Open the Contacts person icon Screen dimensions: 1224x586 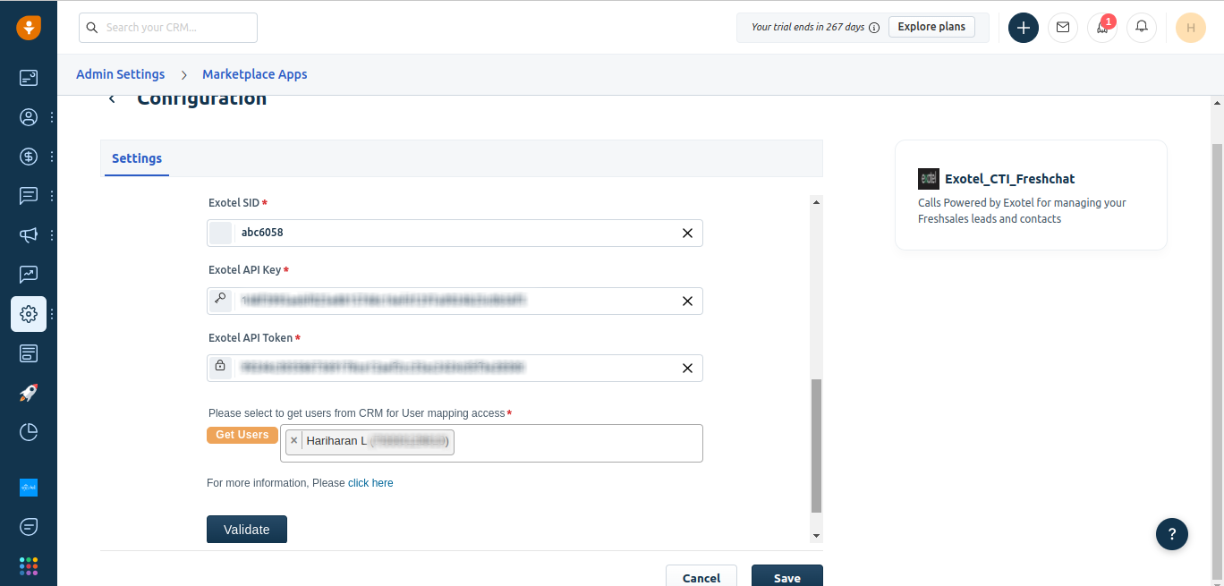coord(28,117)
